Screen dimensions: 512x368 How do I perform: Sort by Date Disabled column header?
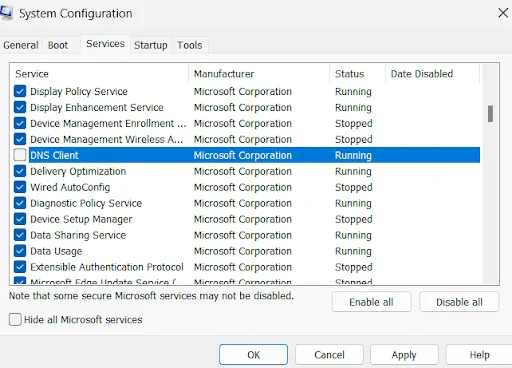click(432, 74)
